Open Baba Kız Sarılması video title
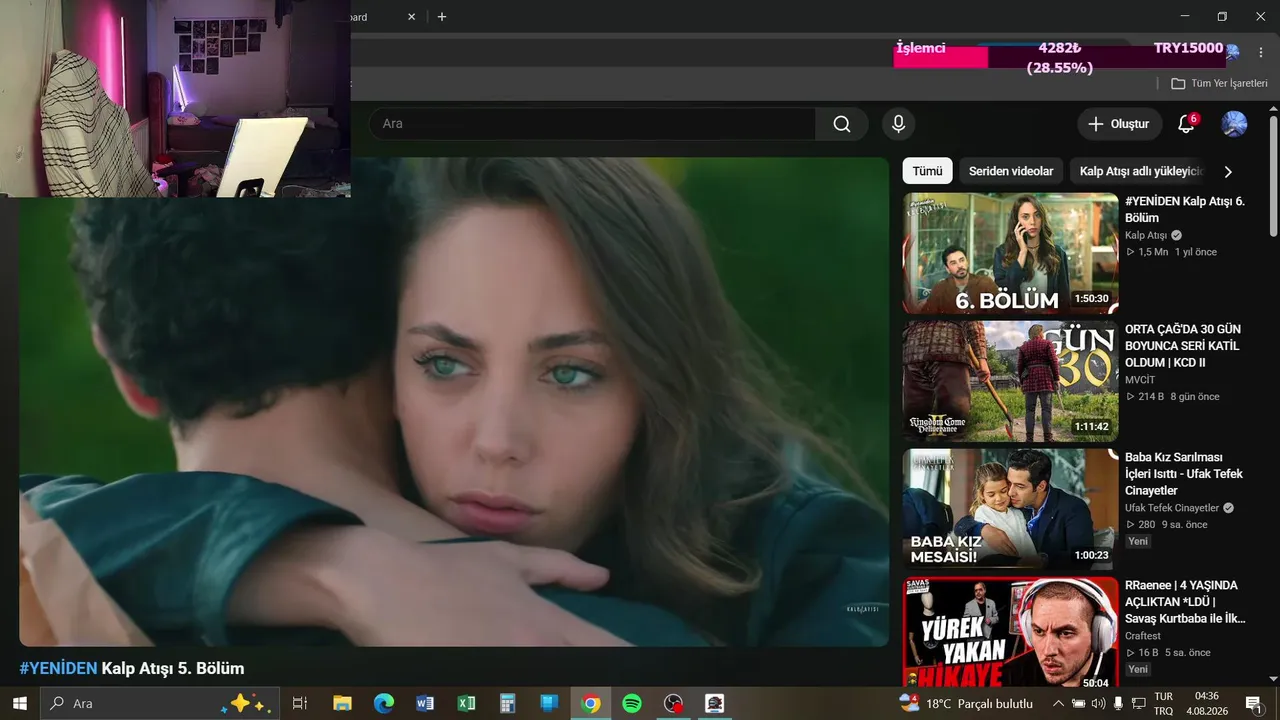 coord(1184,474)
